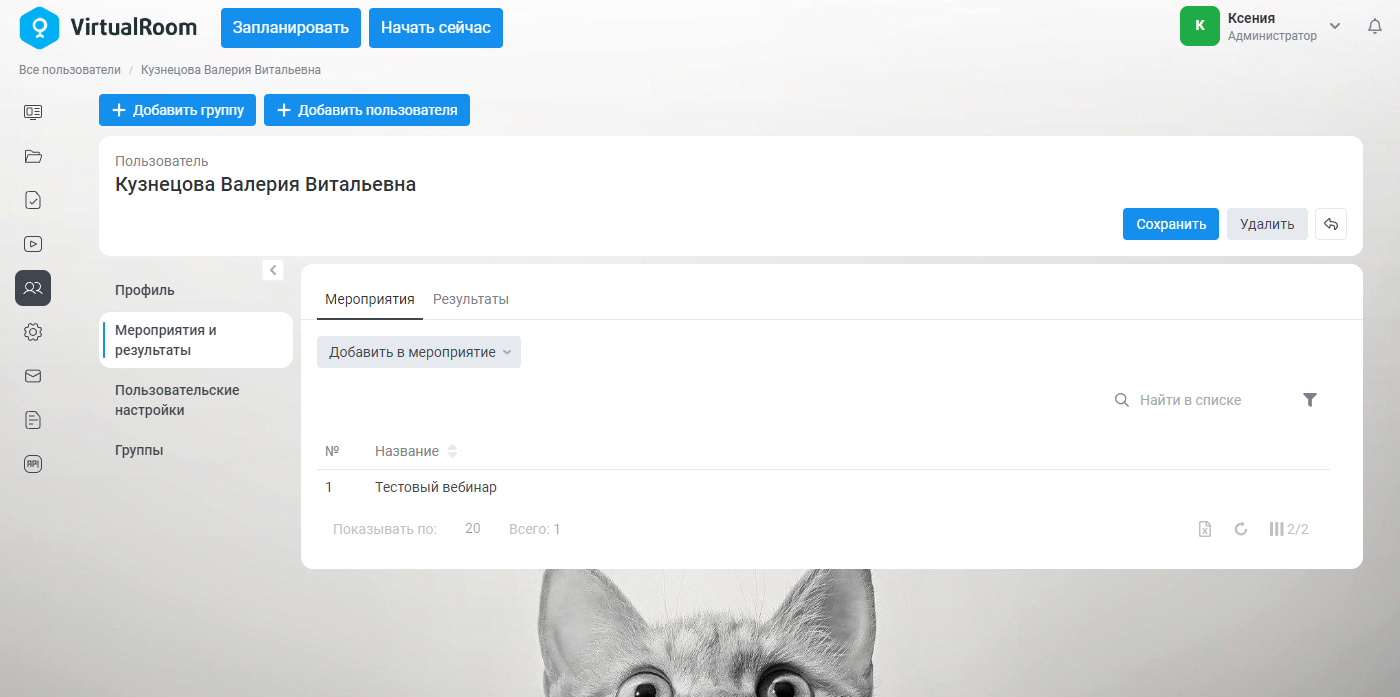Refresh the events list
Screen dimensions: 1400x697
(1241, 529)
